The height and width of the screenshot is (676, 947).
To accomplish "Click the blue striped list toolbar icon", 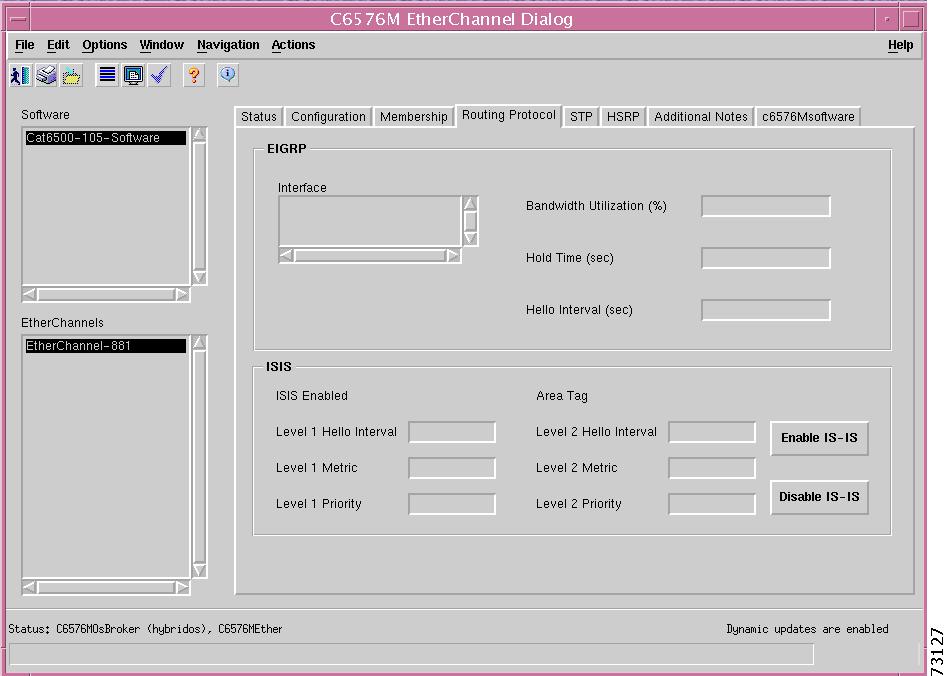I will click(107, 76).
